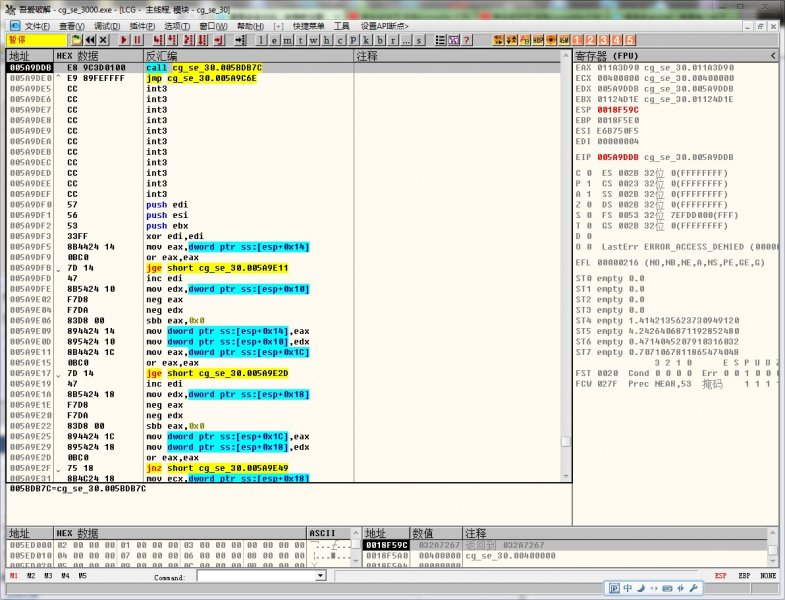Open the 插件(P) menu

click(142, 26)
